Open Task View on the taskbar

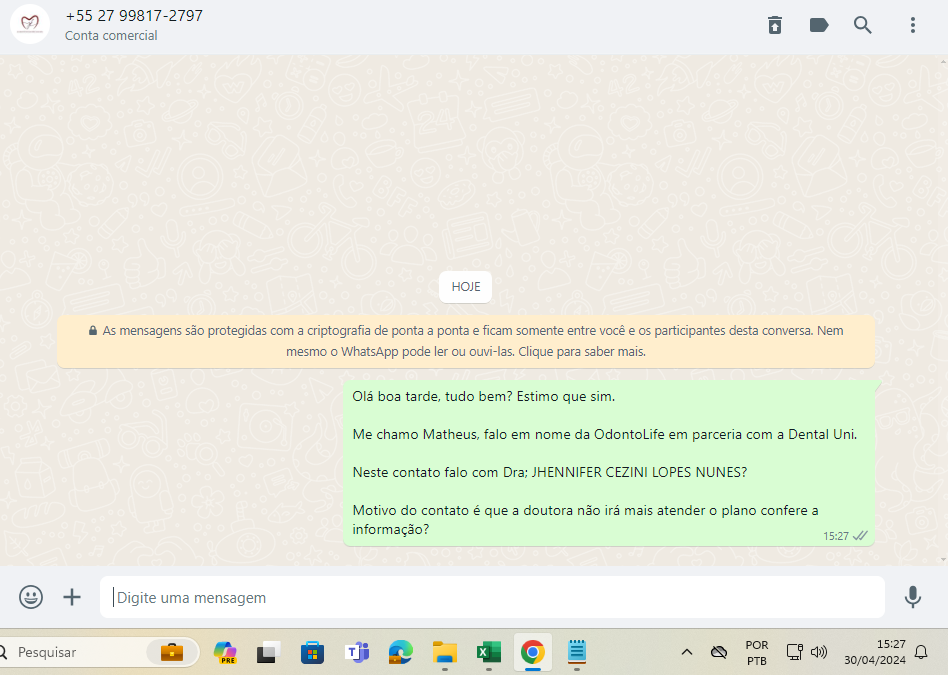[268, 653]
